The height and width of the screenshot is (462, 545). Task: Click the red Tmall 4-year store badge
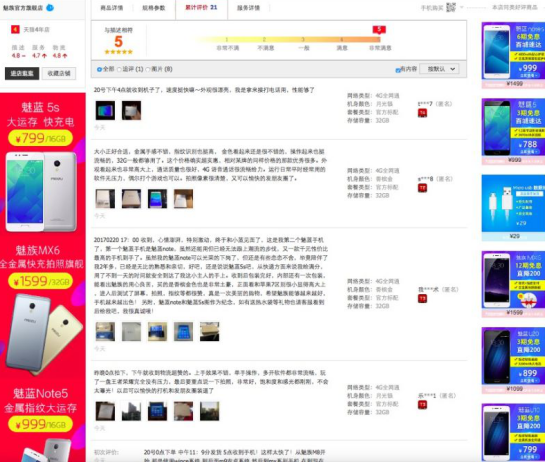click(x=15, y=30)
